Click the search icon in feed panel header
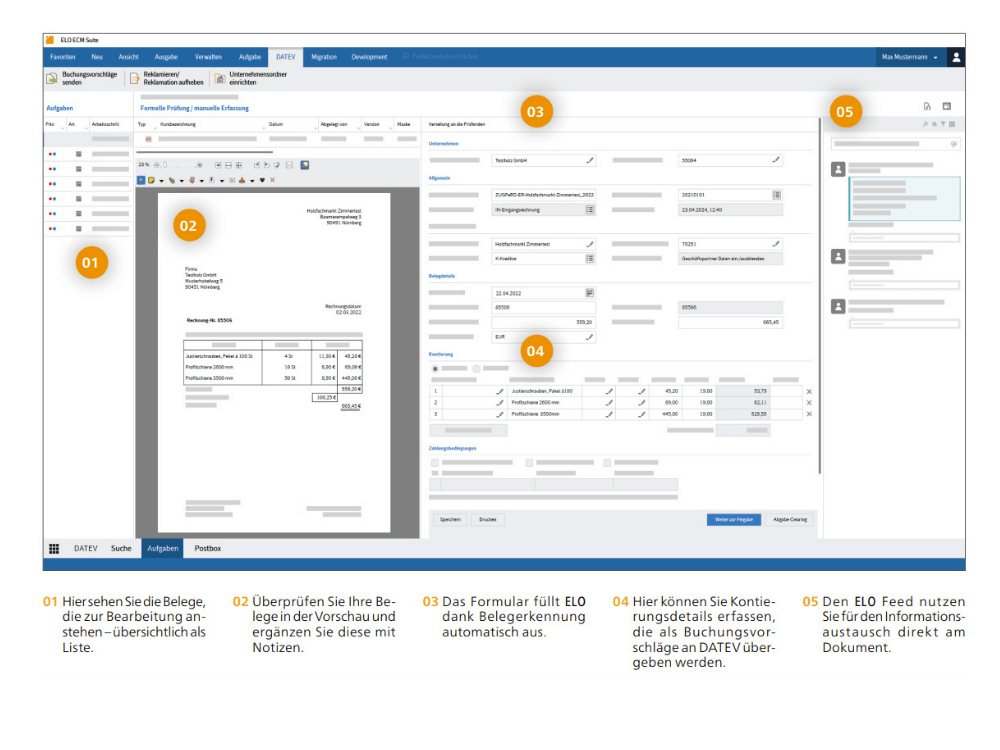Viewport: 1000px width, 750px height. pyautogui.click(x=925, y=124)
